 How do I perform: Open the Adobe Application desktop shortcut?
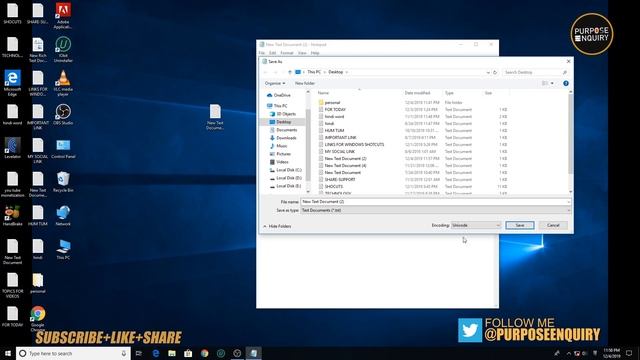pyautogui.click(x=63, y=16)
